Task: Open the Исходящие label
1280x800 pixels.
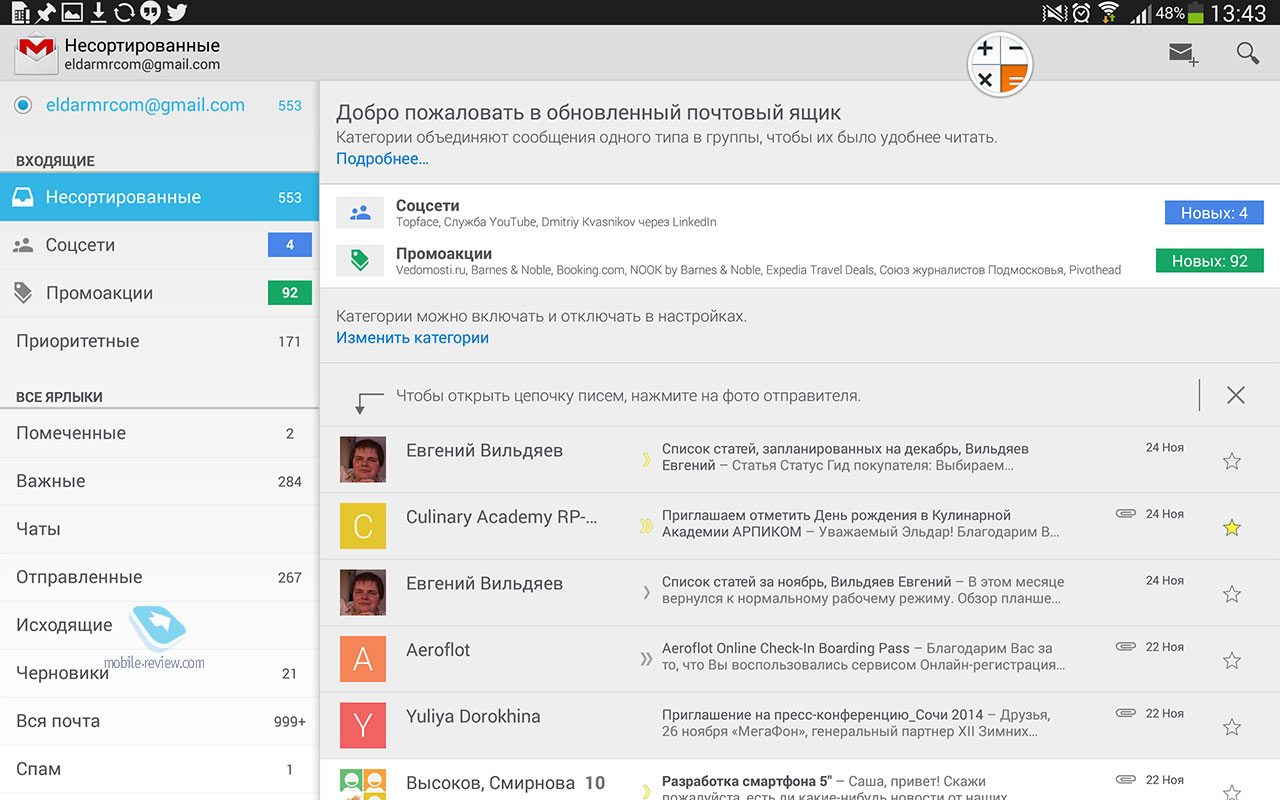Action: [159, 625]
